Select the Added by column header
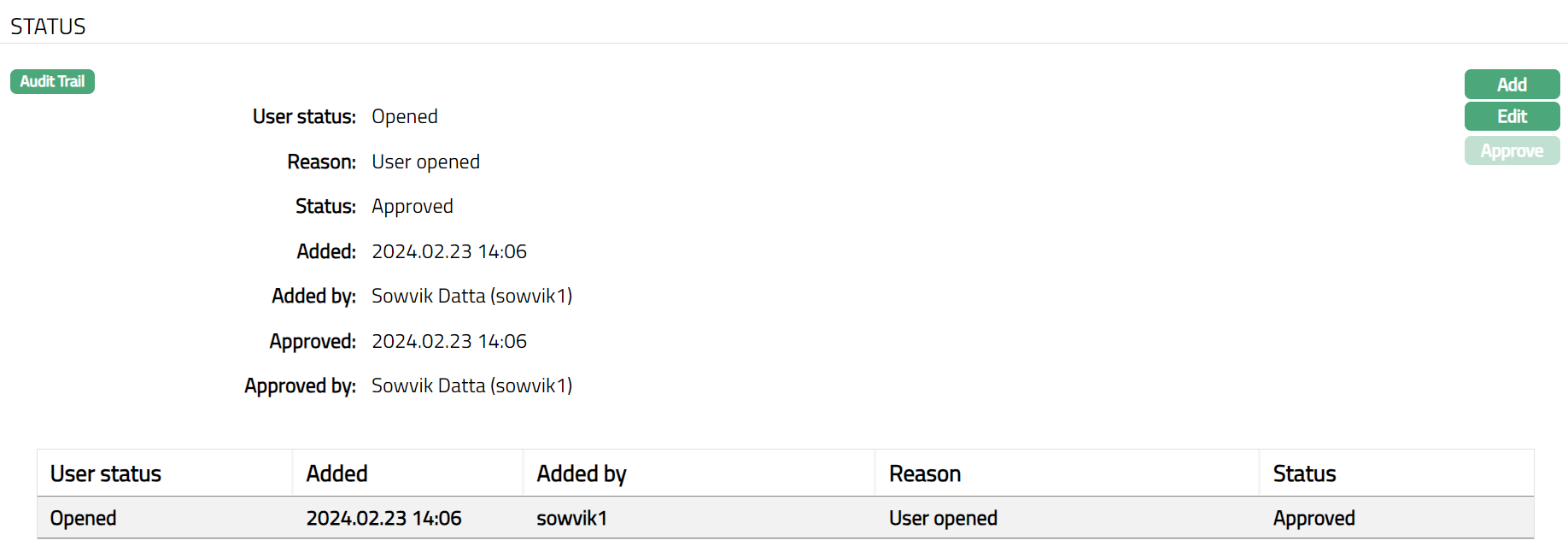This screenshot has width=1568, height=547. point(582,473)
